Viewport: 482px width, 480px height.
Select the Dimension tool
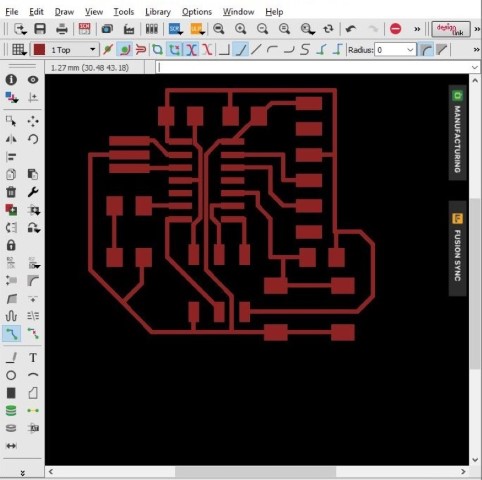[x=11, y=446]
